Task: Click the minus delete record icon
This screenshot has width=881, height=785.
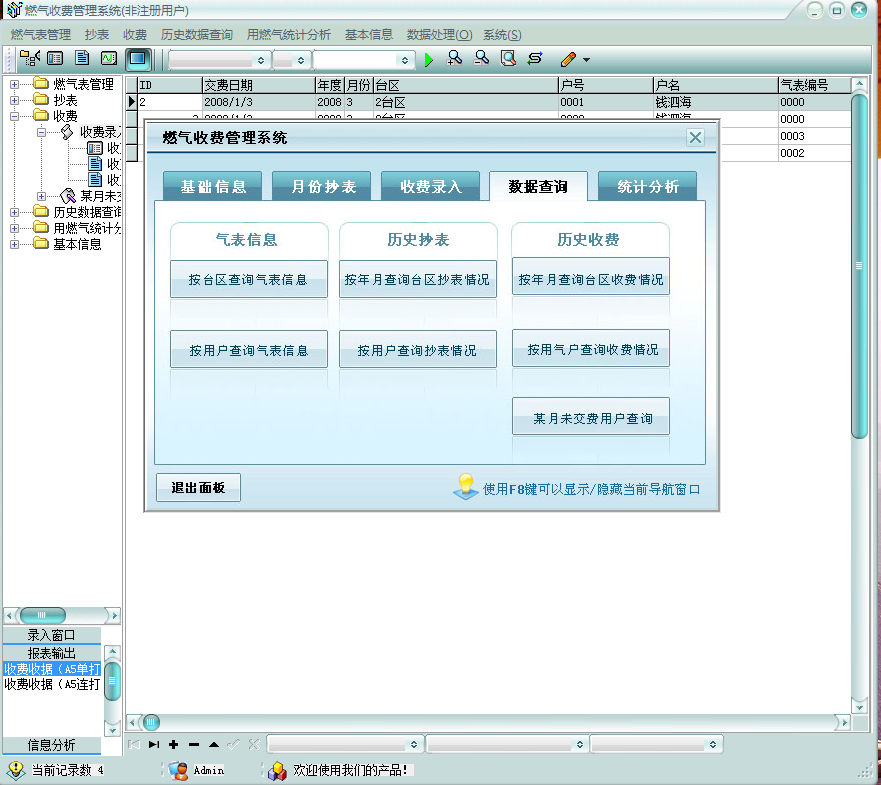Action: (194, 745)
